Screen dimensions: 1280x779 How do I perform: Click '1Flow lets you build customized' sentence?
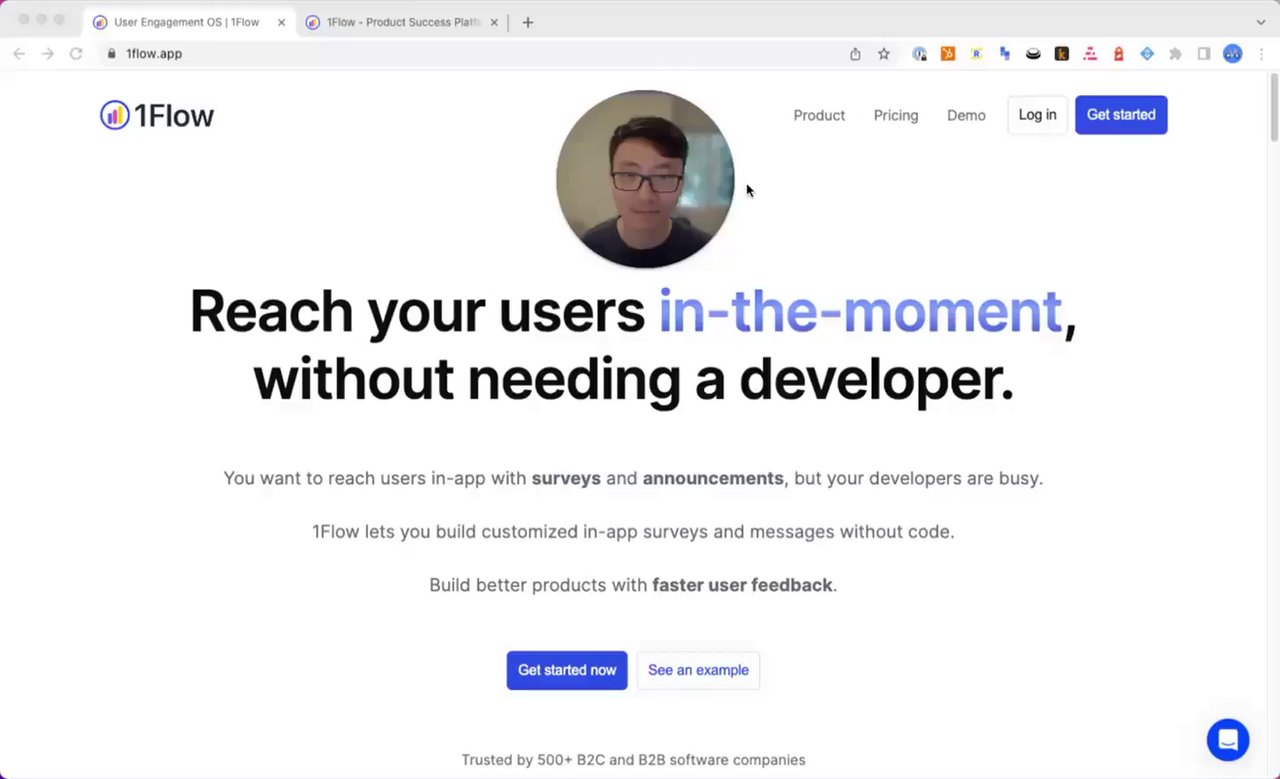coord(633,532)
